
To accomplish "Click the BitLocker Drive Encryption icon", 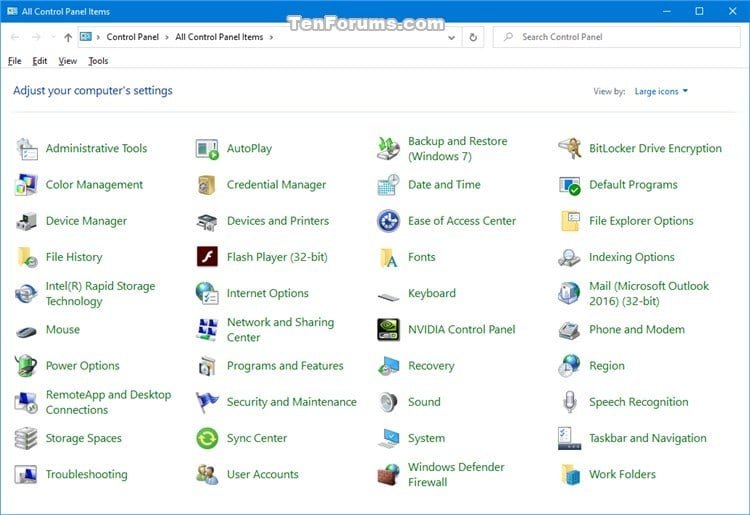I will coord(569,148).
